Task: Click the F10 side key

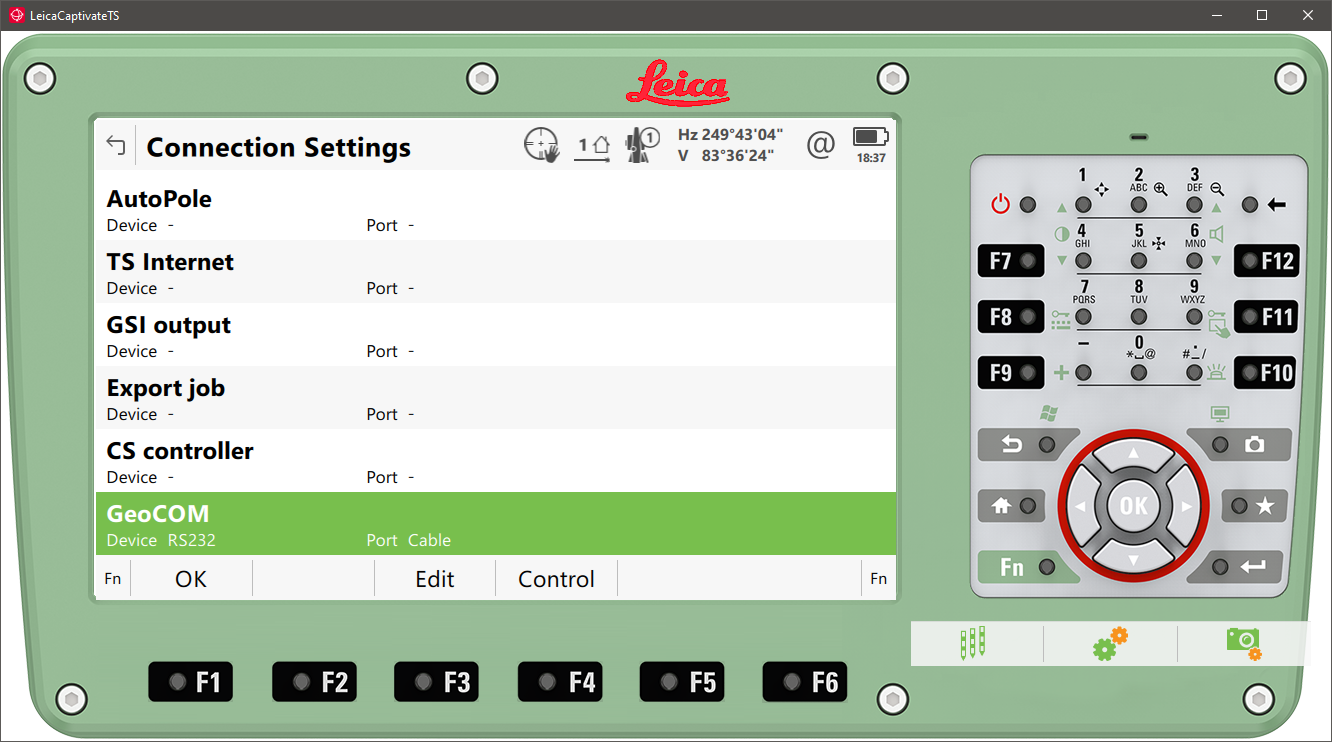Action: click(1266, 373)
